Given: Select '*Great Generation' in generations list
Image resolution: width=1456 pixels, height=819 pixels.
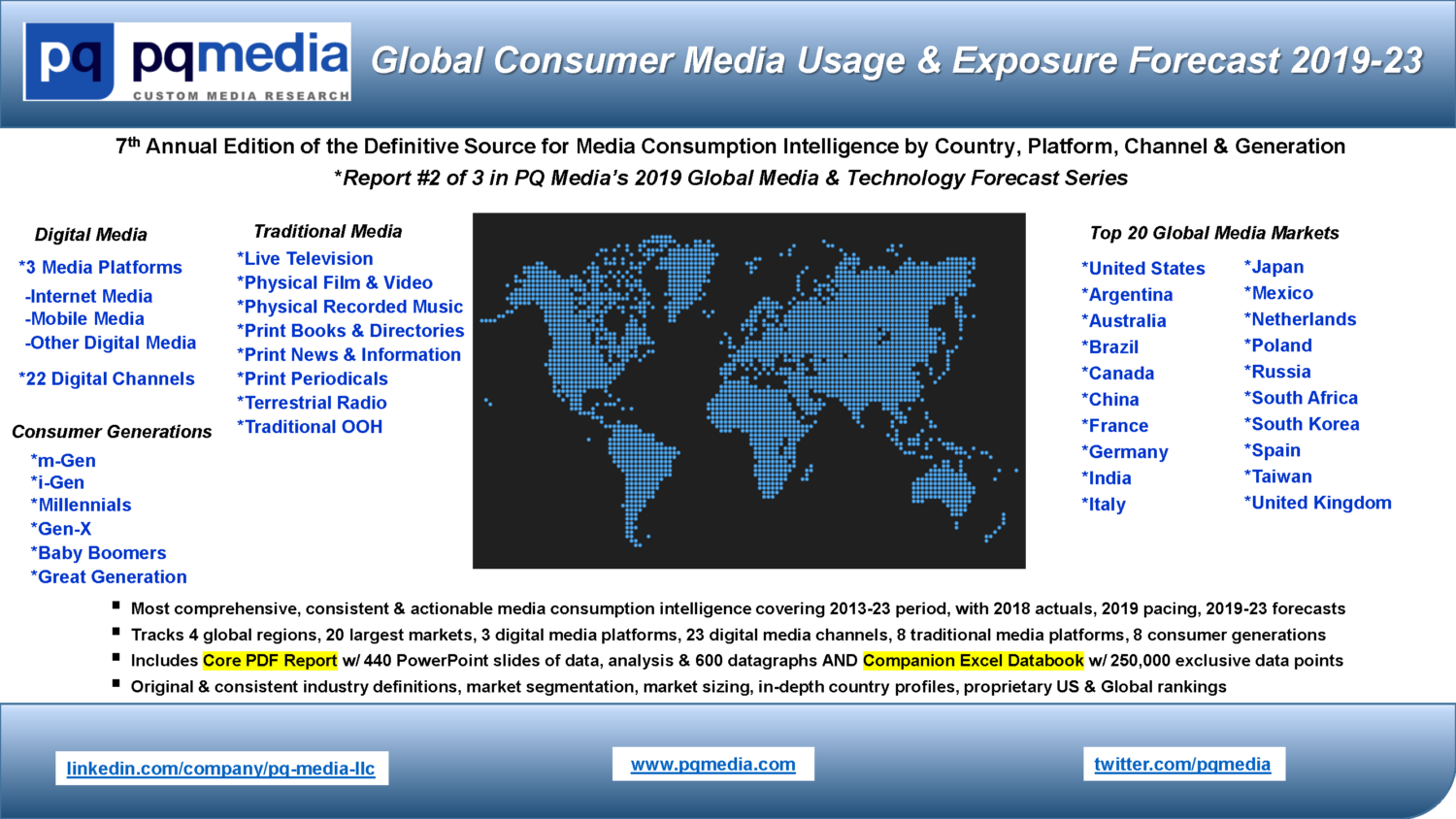Looking at the screenshot, I should point(109,577).
